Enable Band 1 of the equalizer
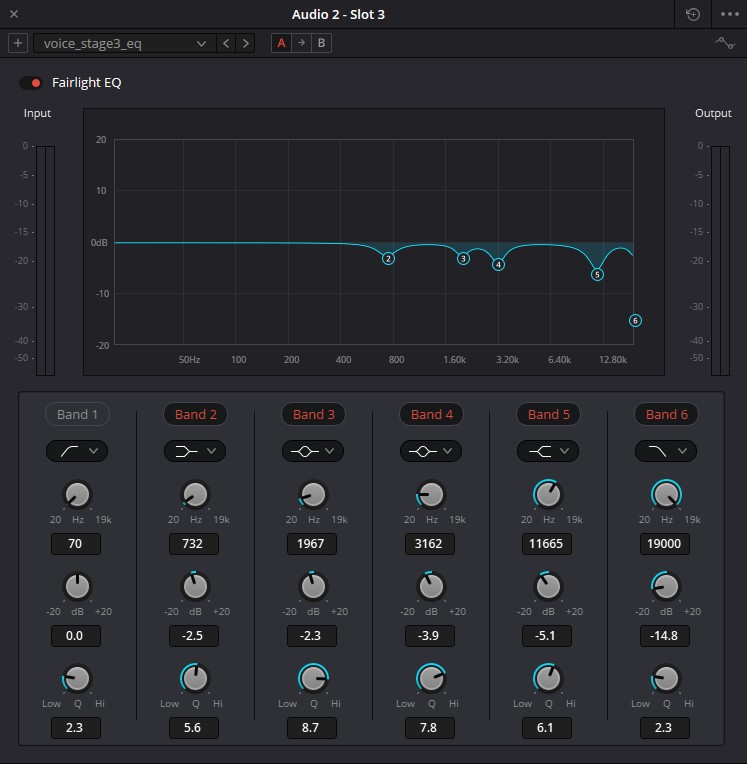The width and height of the screenshot is (747, 764). pyautogui.click(x=77, y=414)
